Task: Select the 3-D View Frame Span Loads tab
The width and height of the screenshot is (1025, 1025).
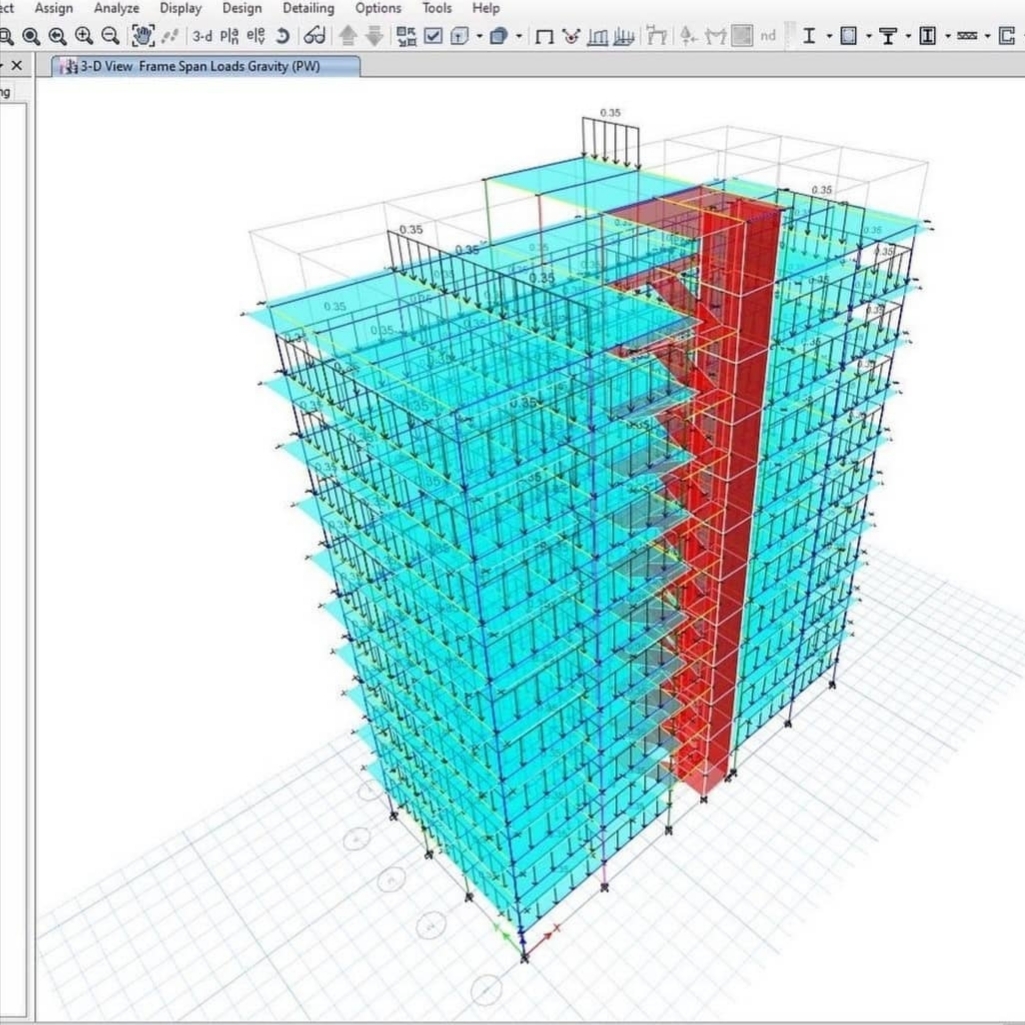Action: pyautogui.click(x=206, y=66)
